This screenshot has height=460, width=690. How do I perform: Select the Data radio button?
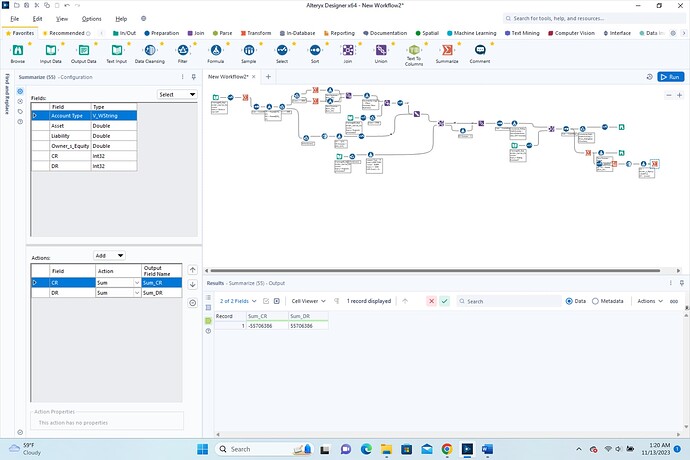pos(569,301)
